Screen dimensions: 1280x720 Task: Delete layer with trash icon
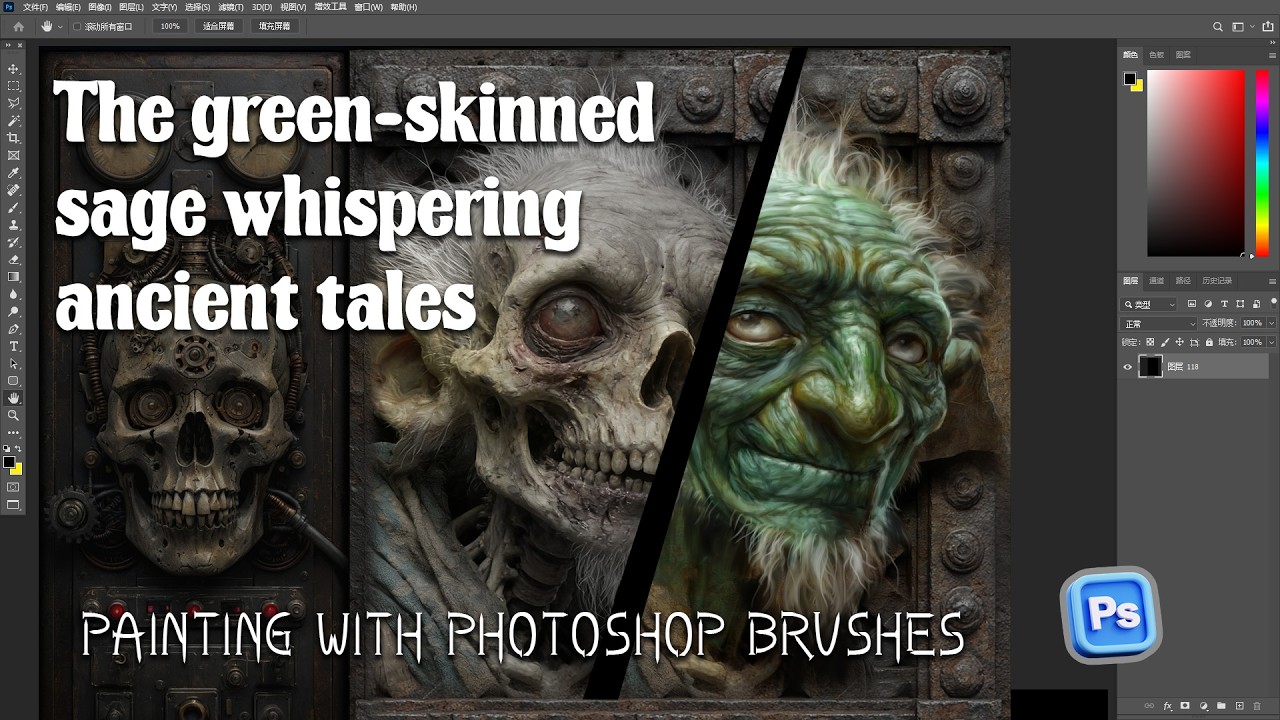click(x=1257, y=706)
